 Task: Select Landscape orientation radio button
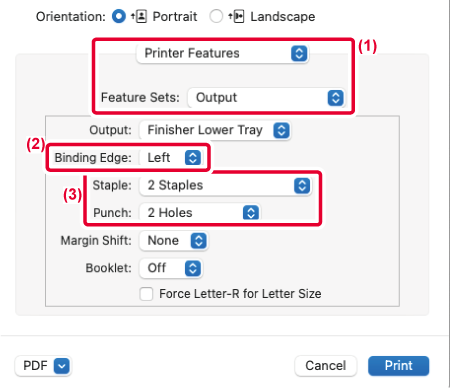(216, 16)
